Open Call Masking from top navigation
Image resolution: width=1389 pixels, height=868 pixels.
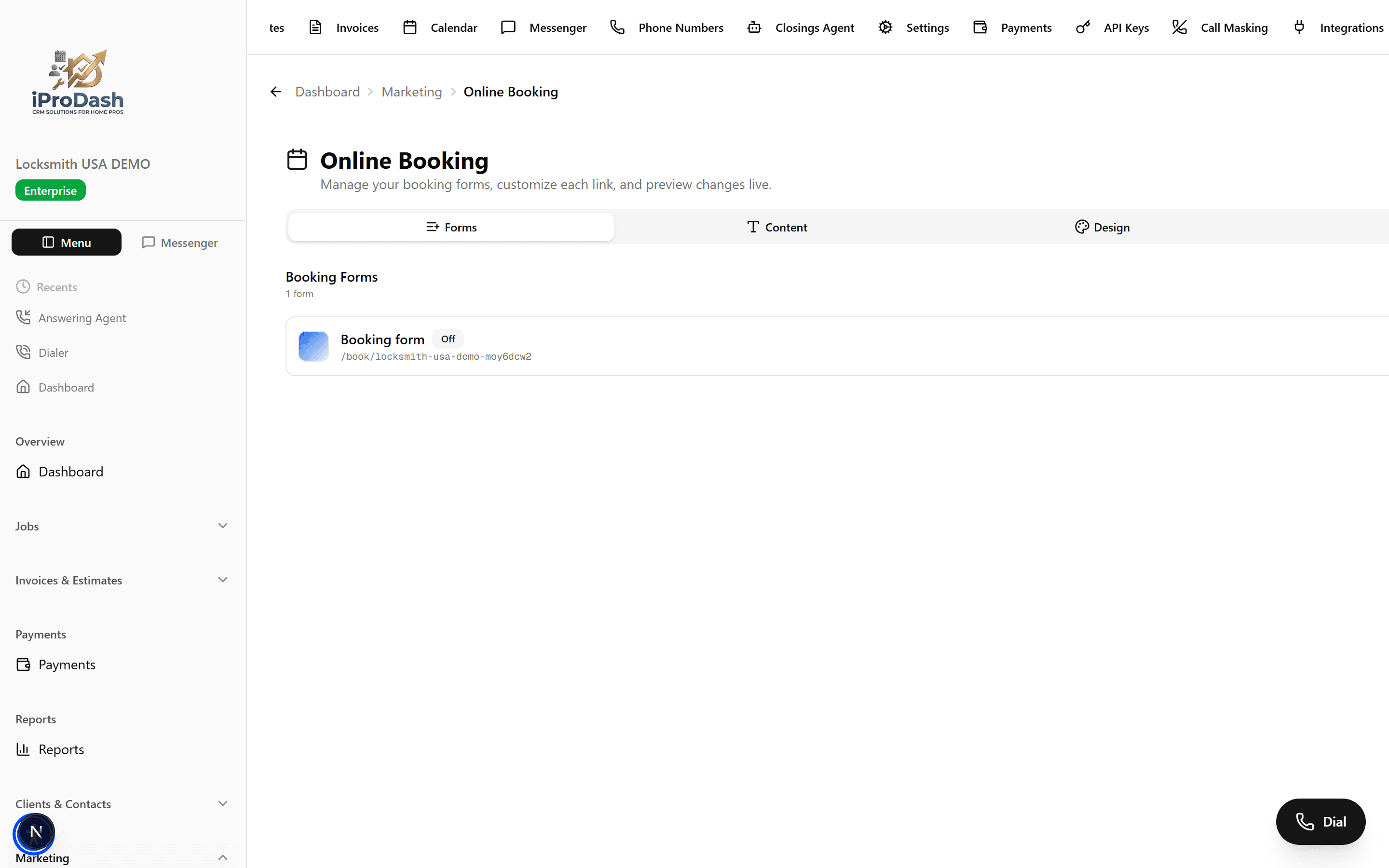[x=1220, y=27]
